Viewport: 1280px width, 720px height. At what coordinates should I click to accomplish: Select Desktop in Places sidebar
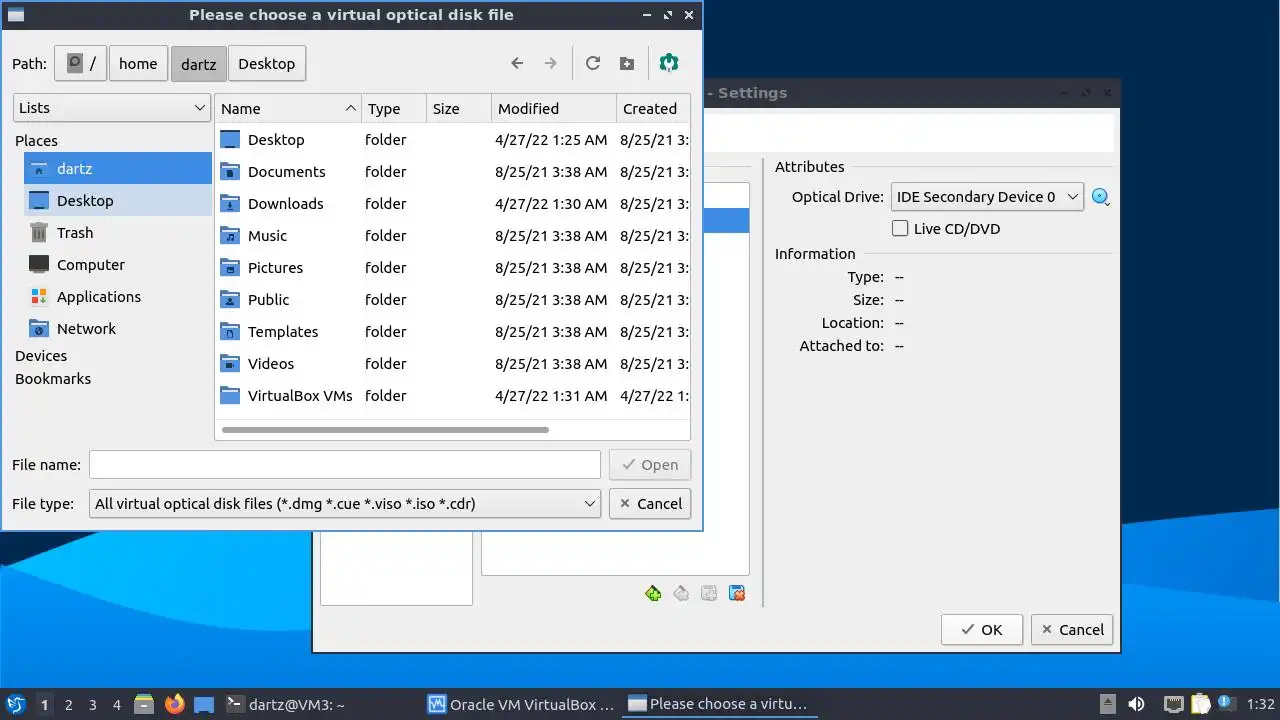118,201
